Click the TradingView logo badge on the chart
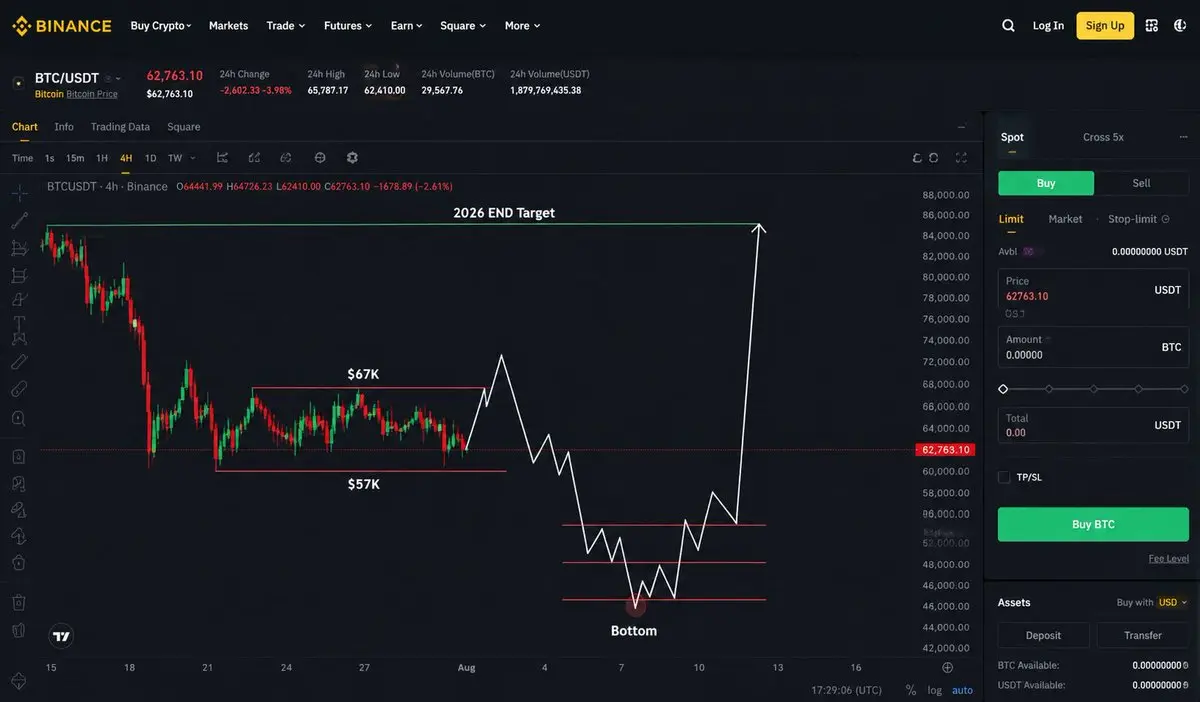1200x702 pixels. 62,636
